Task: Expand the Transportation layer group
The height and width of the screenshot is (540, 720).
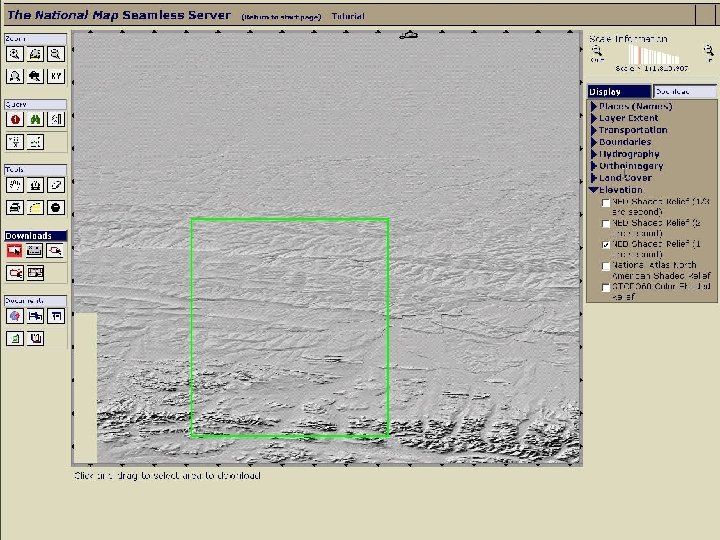Action: coord(594,130)
